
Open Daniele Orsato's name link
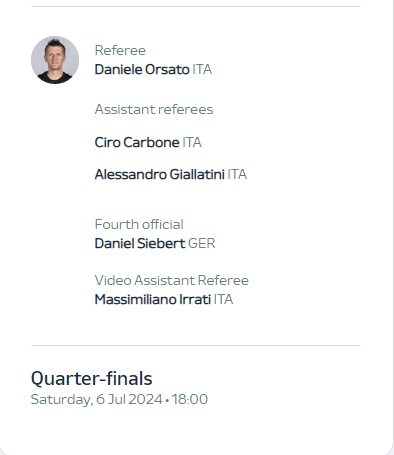(x=142, y=70)
